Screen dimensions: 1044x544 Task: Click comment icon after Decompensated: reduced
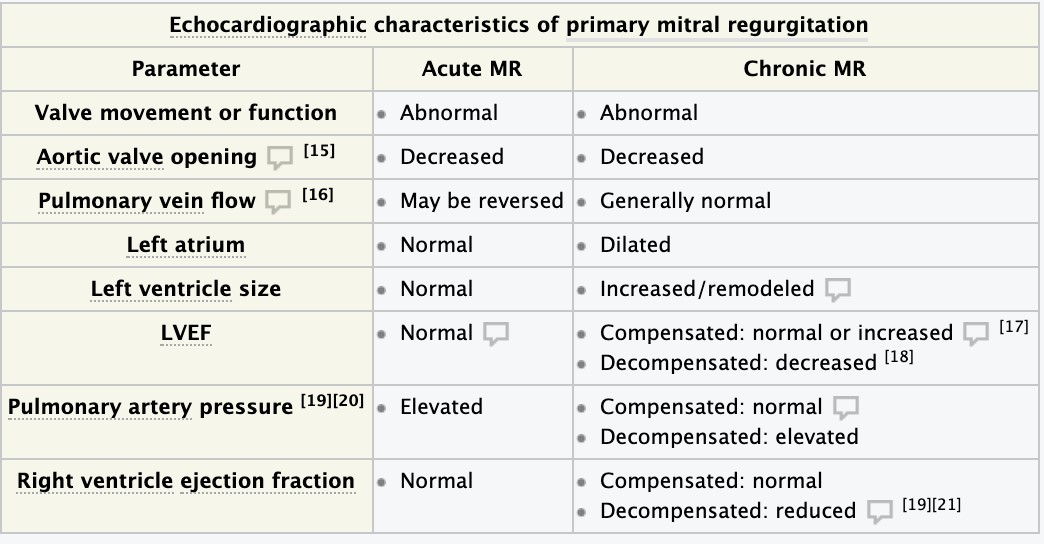tap(879, 512)
